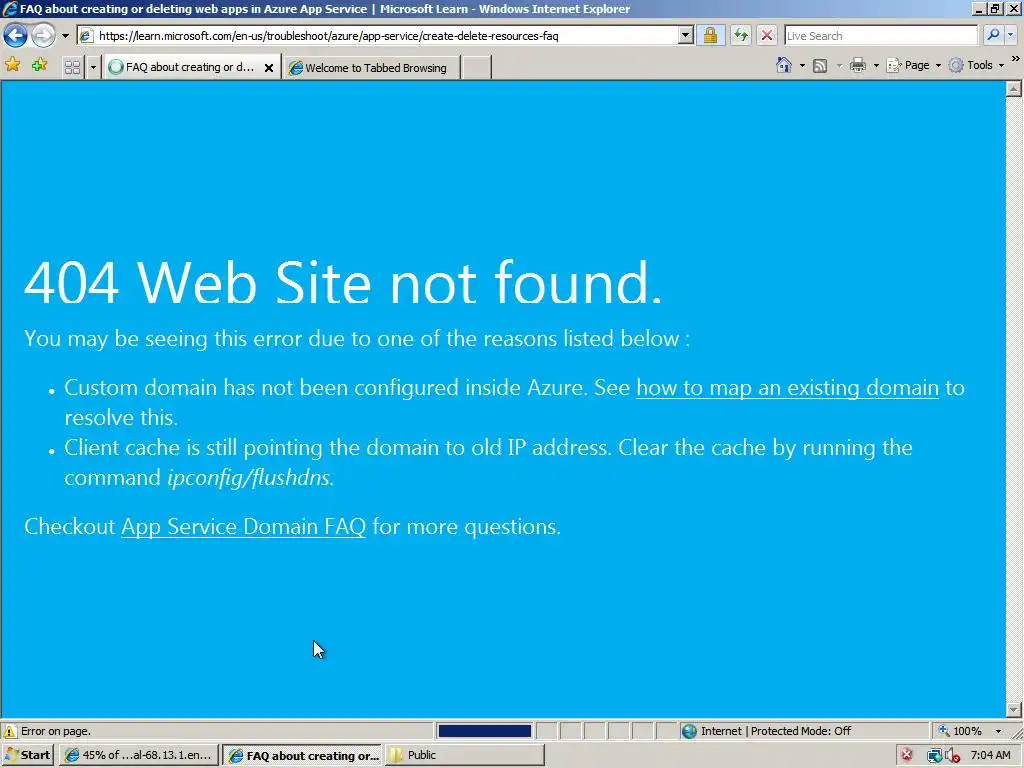
Task: Click 'Internet | Protected Mode: Off' status text
Action: 776,731
